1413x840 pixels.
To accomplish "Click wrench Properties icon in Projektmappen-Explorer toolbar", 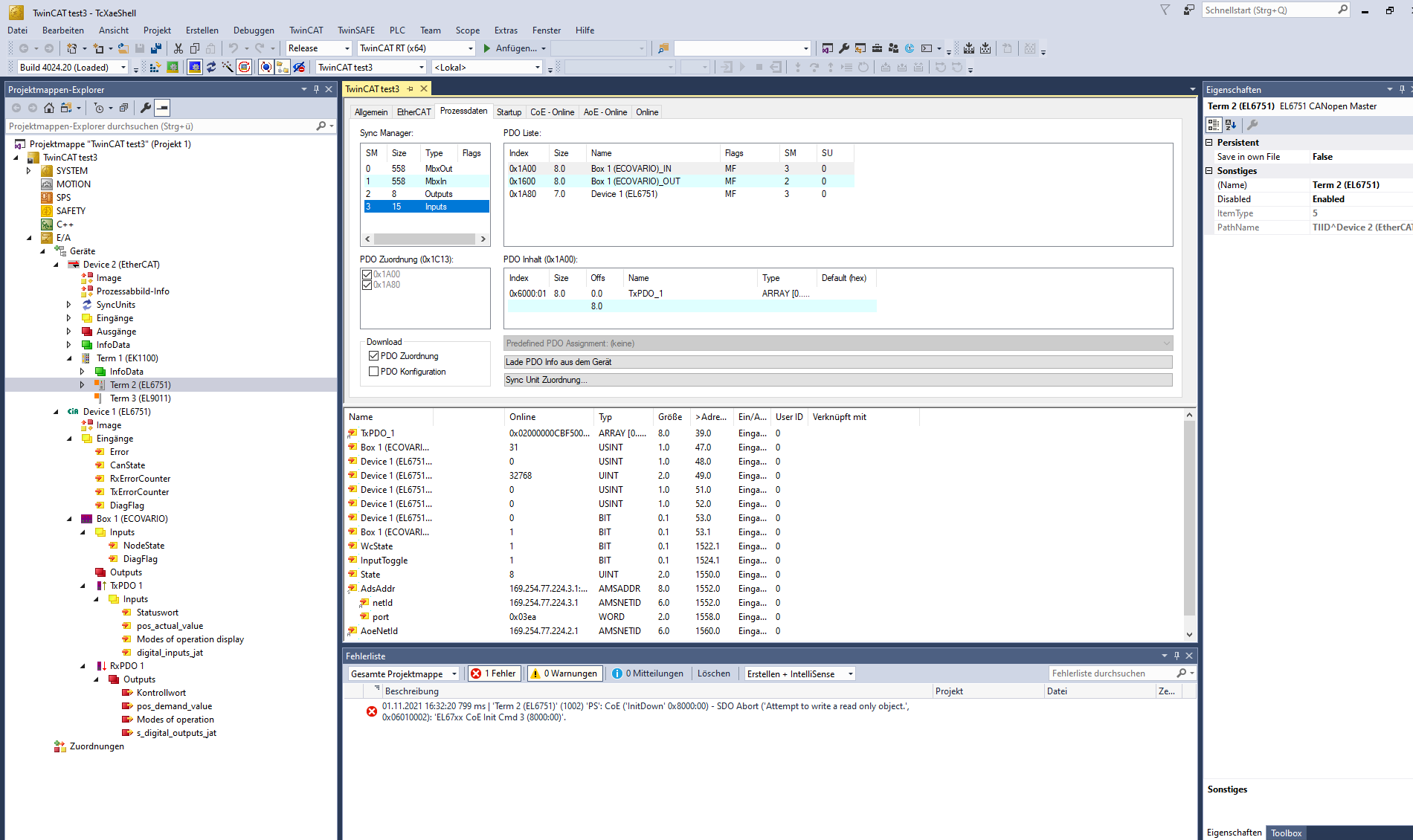I will [146, 108].
